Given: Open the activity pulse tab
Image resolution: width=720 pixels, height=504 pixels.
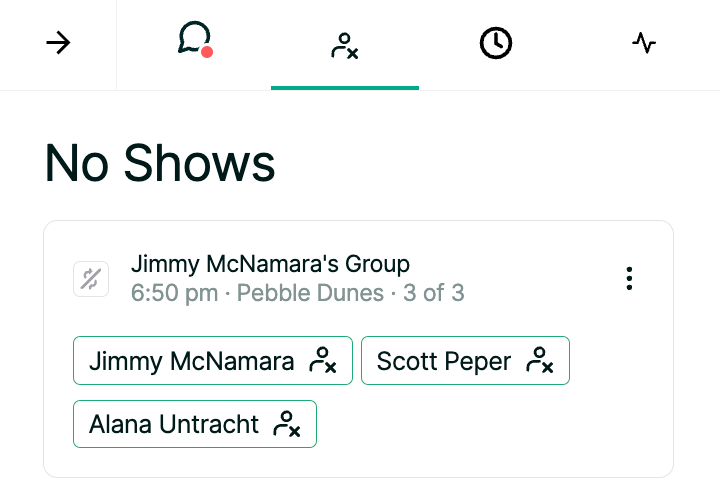Looking at the screenshot, I should pos(644,44).
